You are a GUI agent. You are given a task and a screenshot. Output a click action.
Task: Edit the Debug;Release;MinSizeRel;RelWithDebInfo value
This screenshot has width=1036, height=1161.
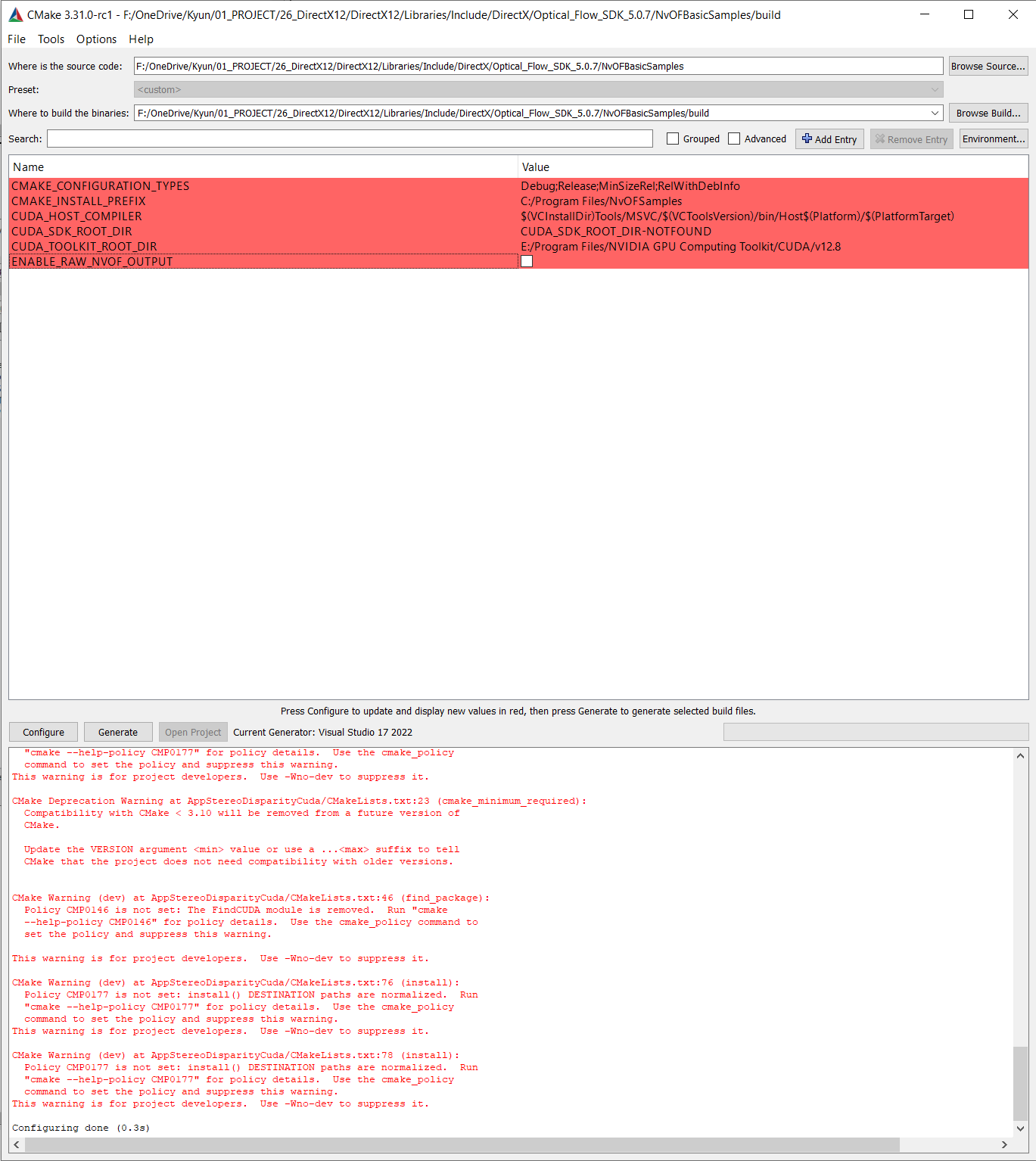773,185
